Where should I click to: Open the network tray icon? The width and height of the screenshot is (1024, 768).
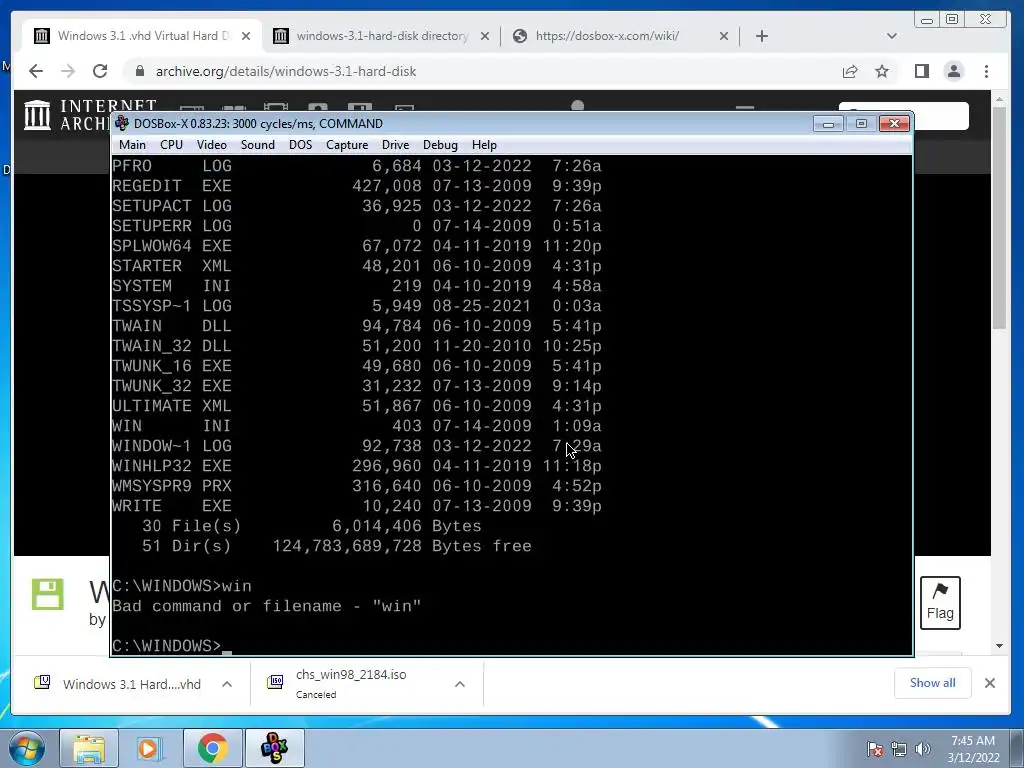point(899,749)
